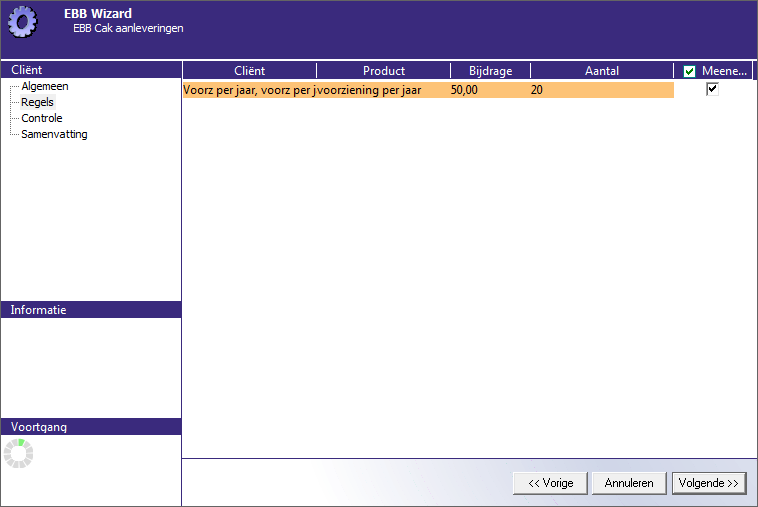This screenshot has width=758, height=507.
Task: Click the Bijdrage value 50,00
Action: pos(463,90)
